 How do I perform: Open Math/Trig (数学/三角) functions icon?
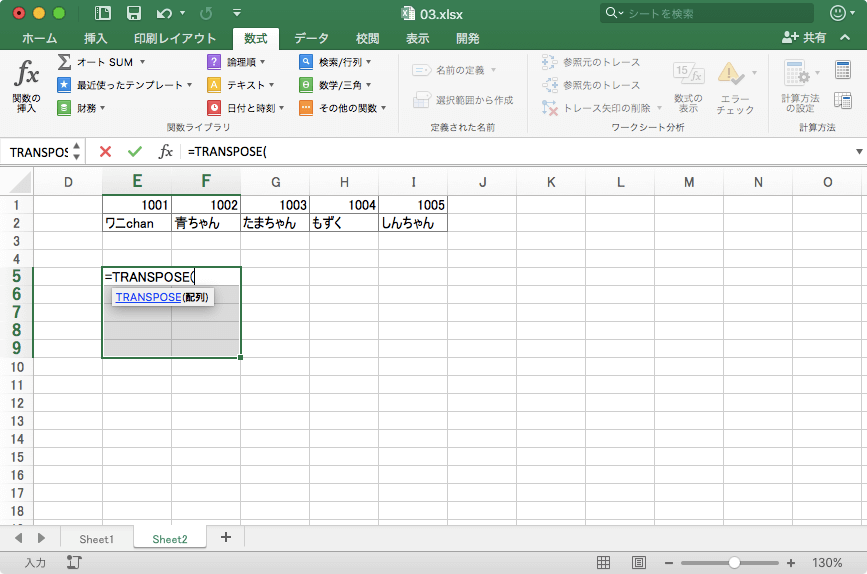(306, 85)
